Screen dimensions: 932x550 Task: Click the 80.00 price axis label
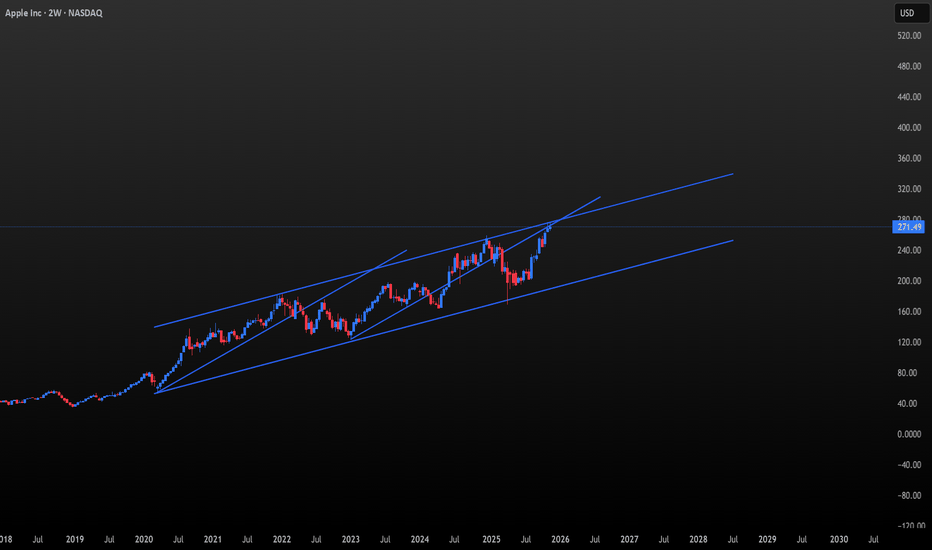[x=909, y=373]
